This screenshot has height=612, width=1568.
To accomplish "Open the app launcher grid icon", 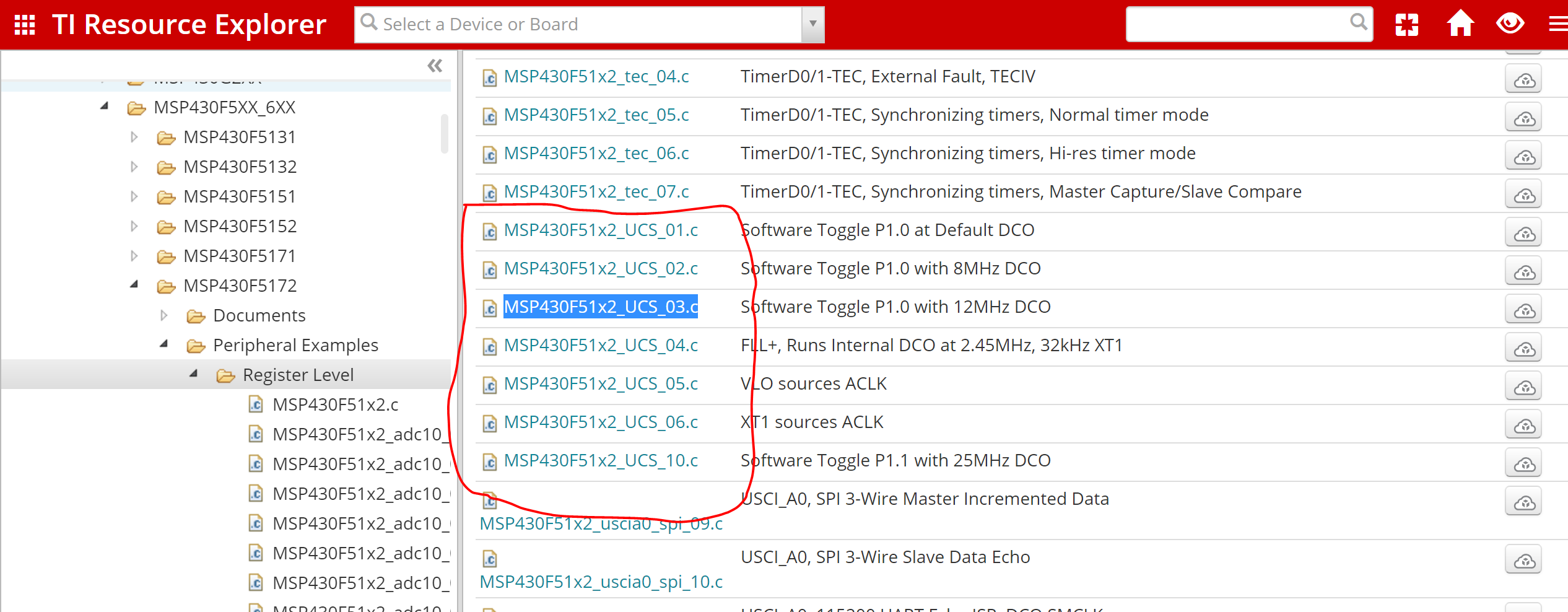I will point(25,24).
